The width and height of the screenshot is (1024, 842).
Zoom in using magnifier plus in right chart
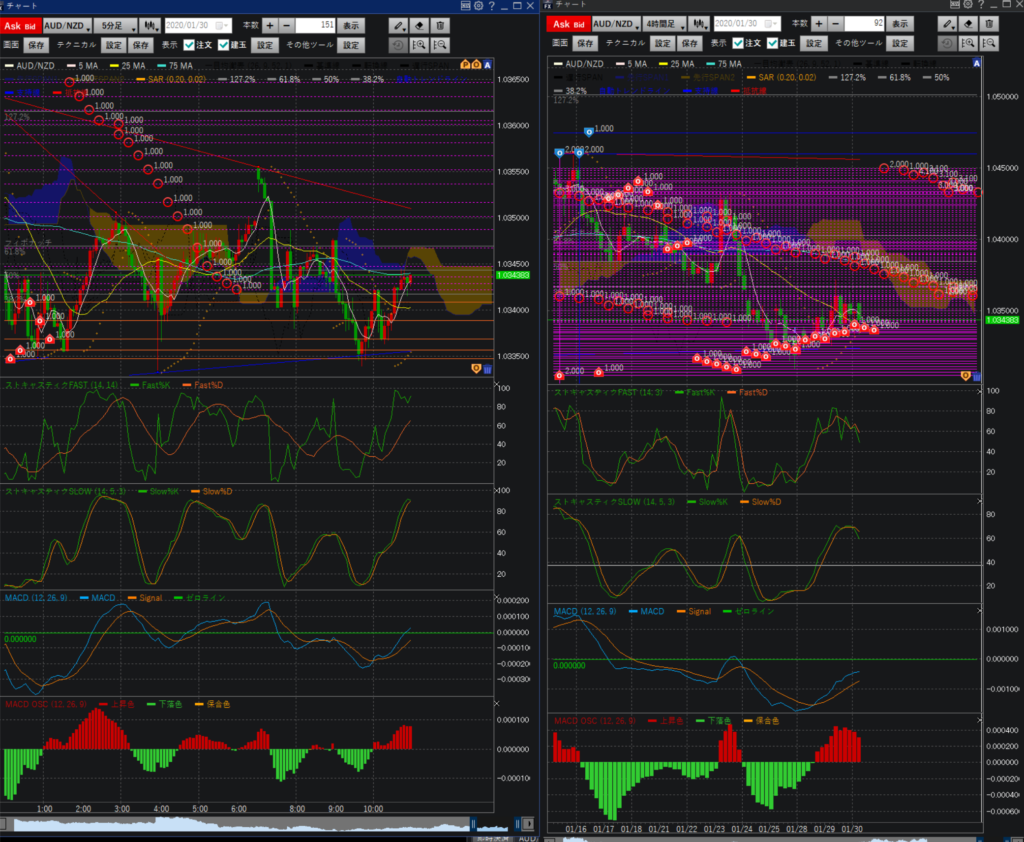(x=968, y=43)
